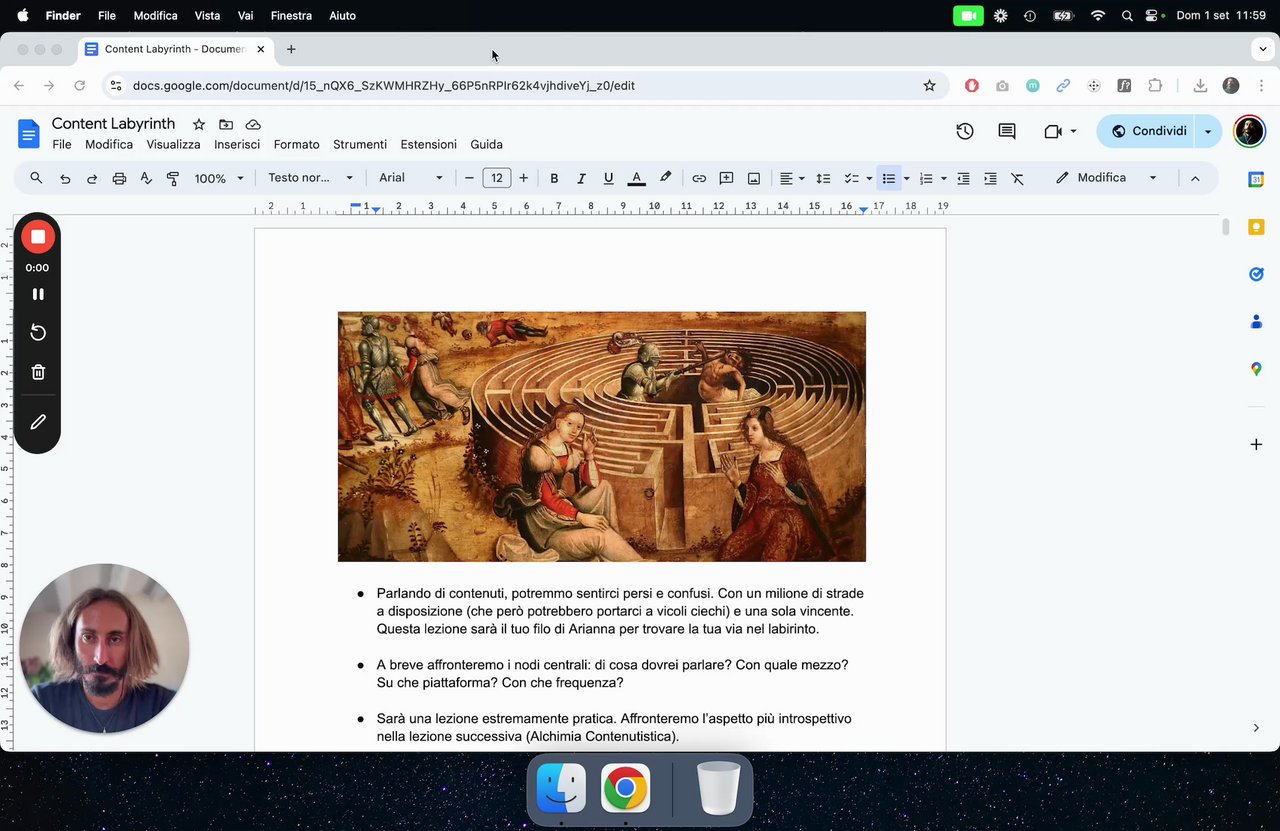The width and height of the screenshot is (1280, 831).
Task: Open Google Calendar side panel
Action: [x=1256, y=179]
